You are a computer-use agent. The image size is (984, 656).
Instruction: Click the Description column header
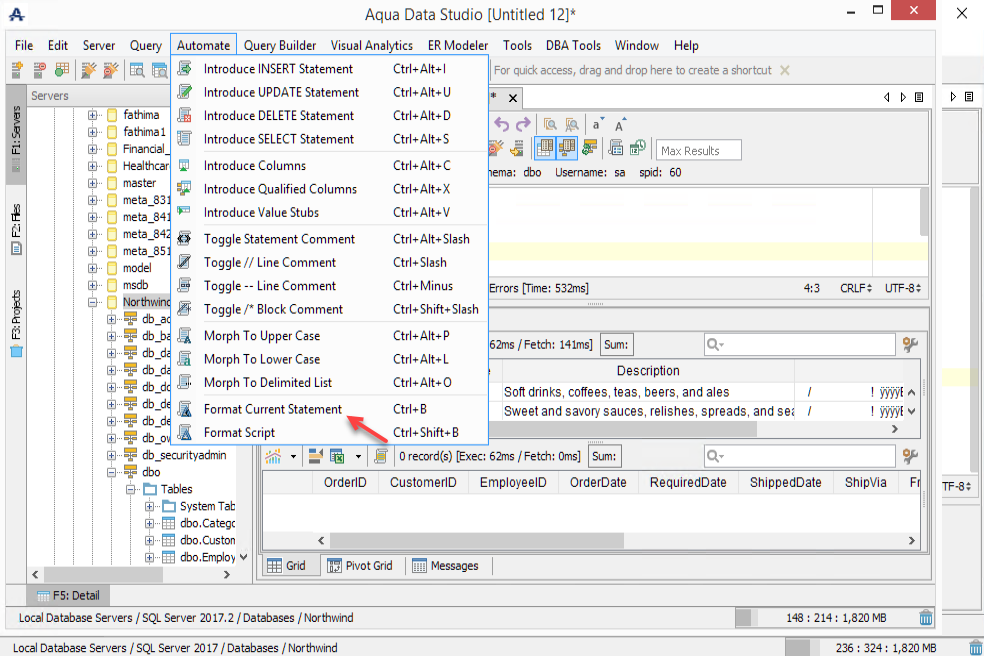pos(648,370)
